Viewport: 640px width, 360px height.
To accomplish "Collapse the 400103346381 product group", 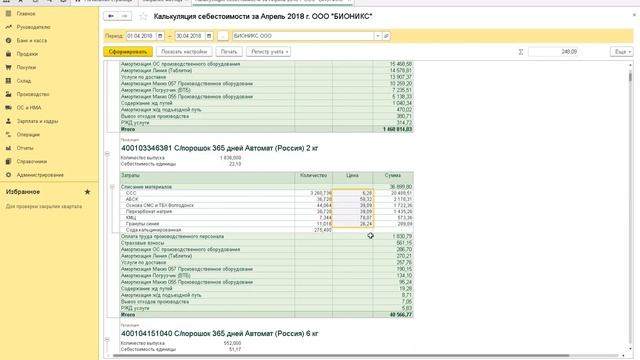I will click(107, 154).
